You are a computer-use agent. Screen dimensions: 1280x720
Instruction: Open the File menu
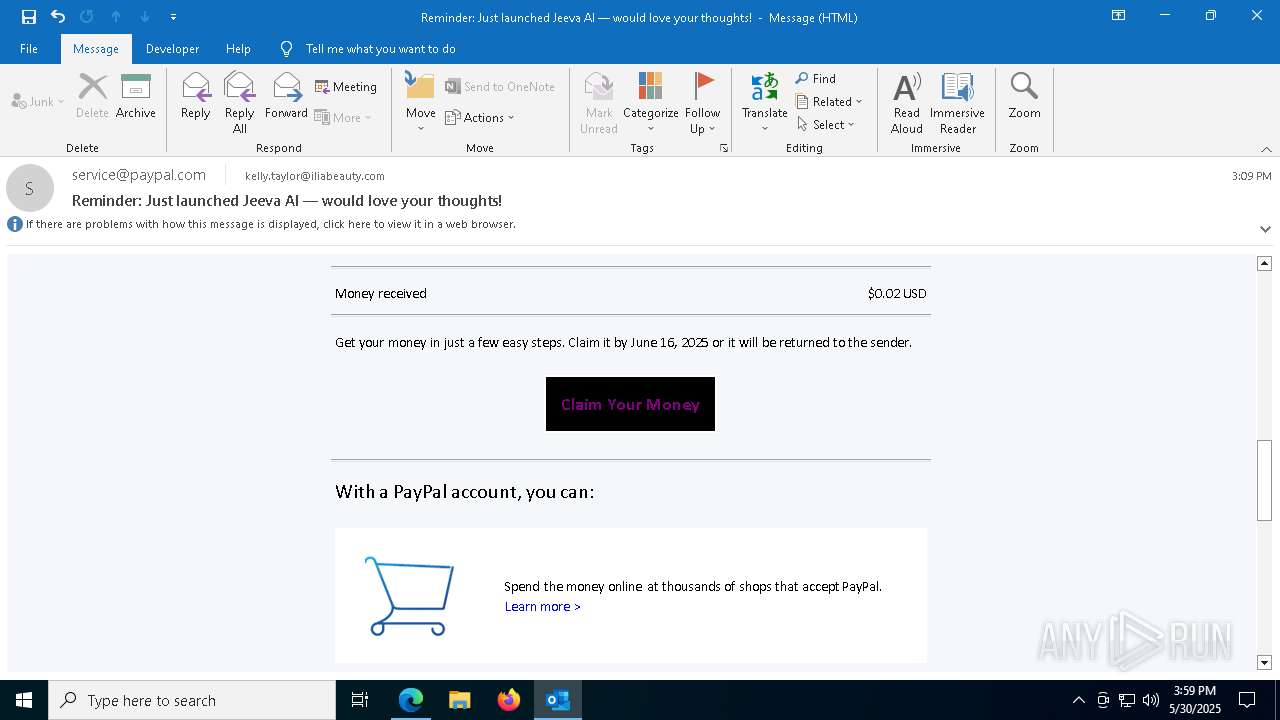point(29,49)
